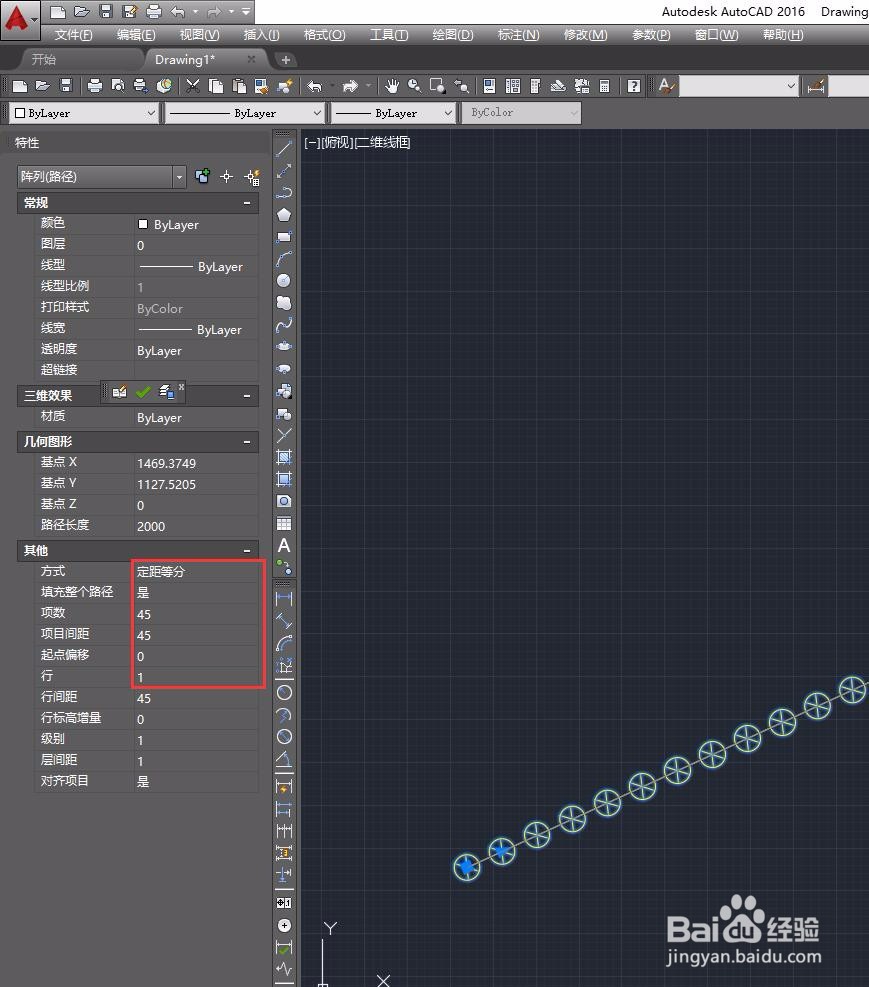Select the Table tool
Viewport: 869px width, 987px height.
click(284, 524)
